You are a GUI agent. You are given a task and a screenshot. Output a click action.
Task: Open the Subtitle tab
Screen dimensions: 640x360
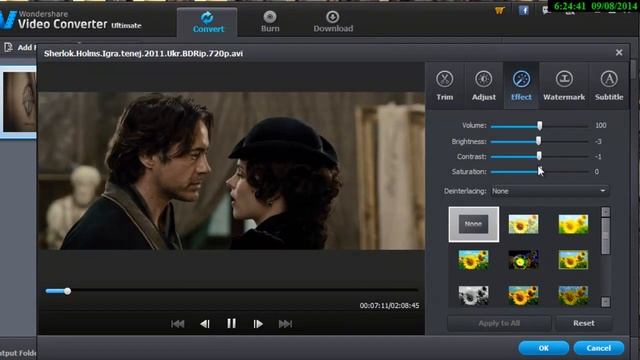pos(609,86)
